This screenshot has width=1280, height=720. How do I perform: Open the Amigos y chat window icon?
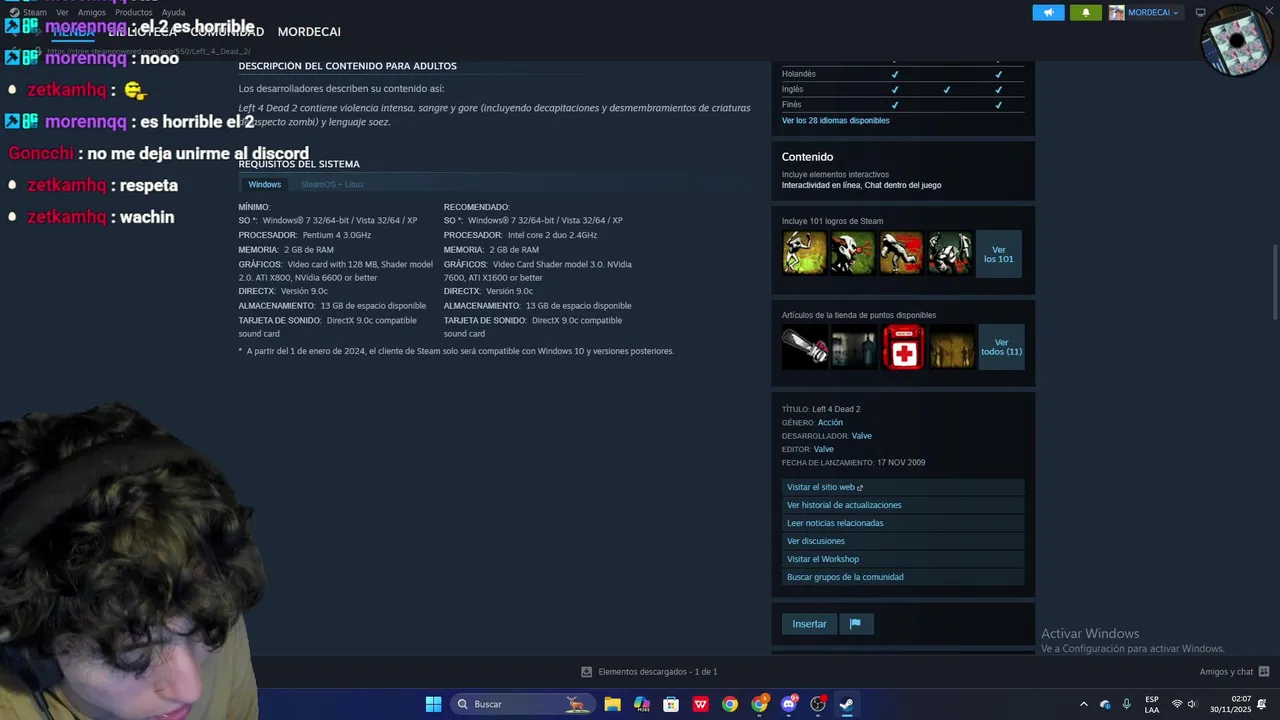click(1264, 672)
